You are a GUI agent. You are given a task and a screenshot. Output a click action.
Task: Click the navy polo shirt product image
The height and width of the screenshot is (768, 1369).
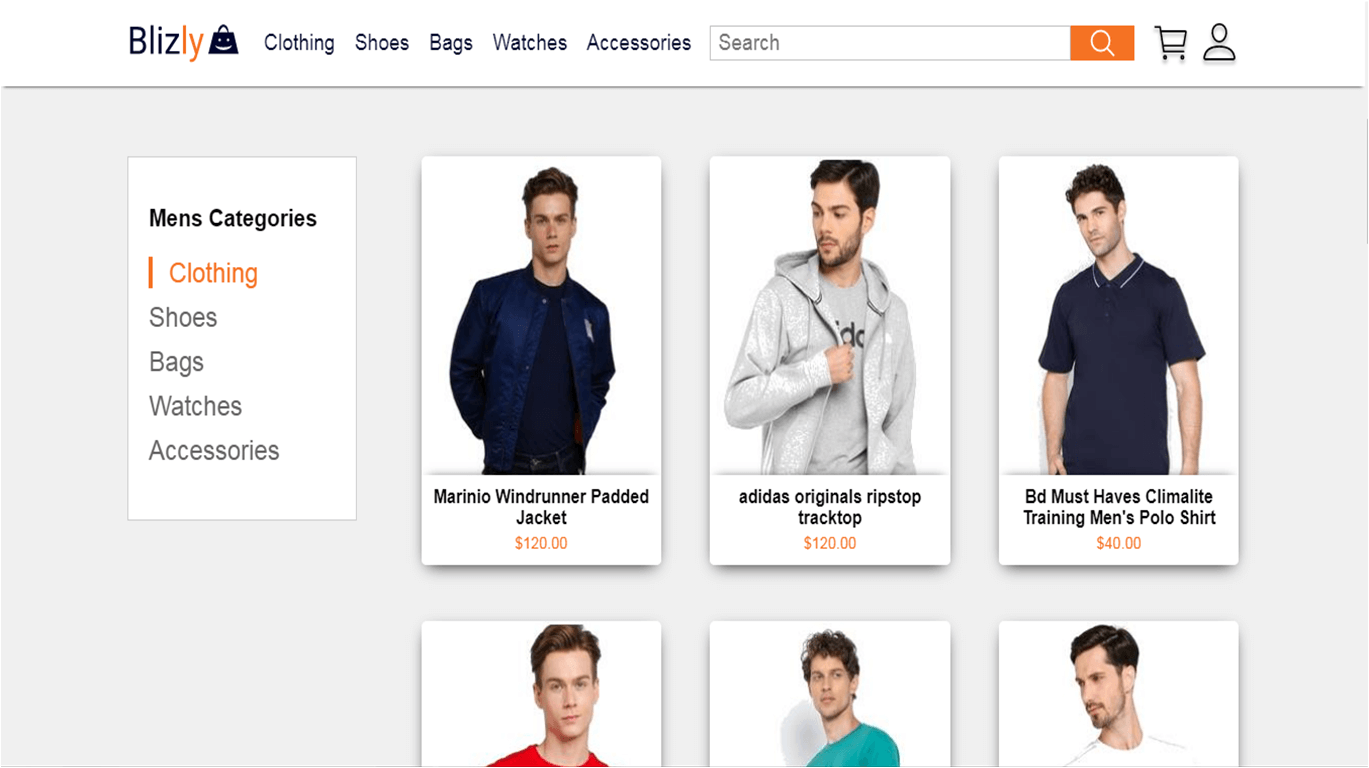pos(1119,316)
